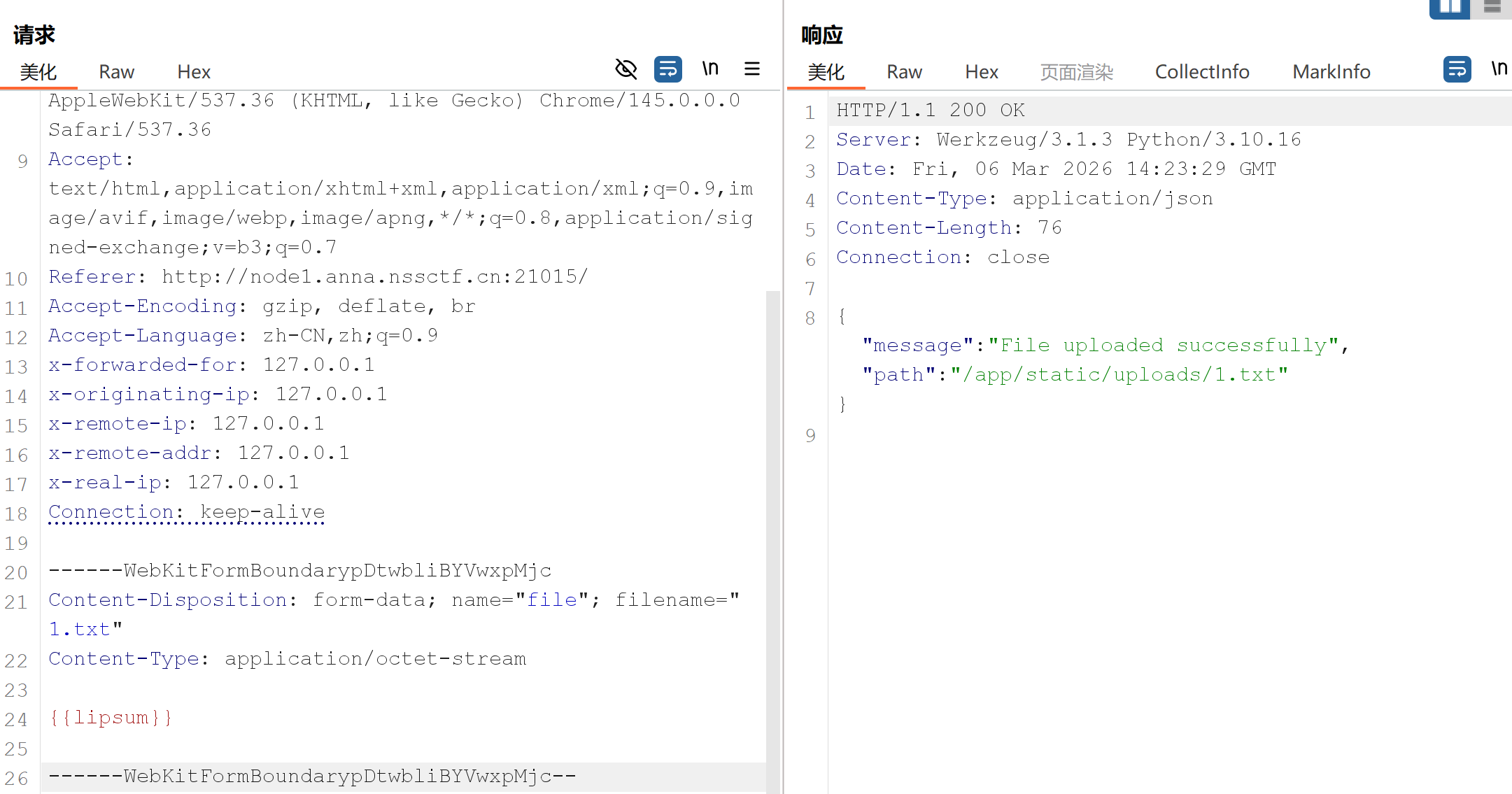Select stacked rows layout icon
Screen dimensions: 1512x794
[1492, 7]
